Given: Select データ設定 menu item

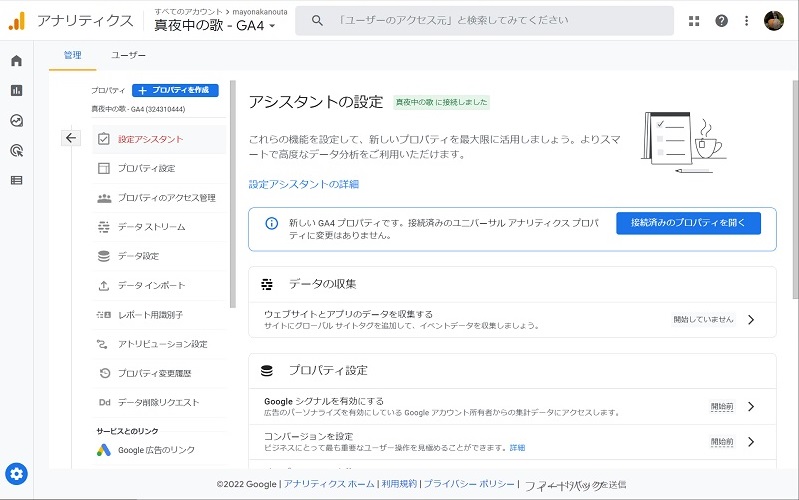Looking at the screenshot, I should pyautogui.click(x=159, y=256).
